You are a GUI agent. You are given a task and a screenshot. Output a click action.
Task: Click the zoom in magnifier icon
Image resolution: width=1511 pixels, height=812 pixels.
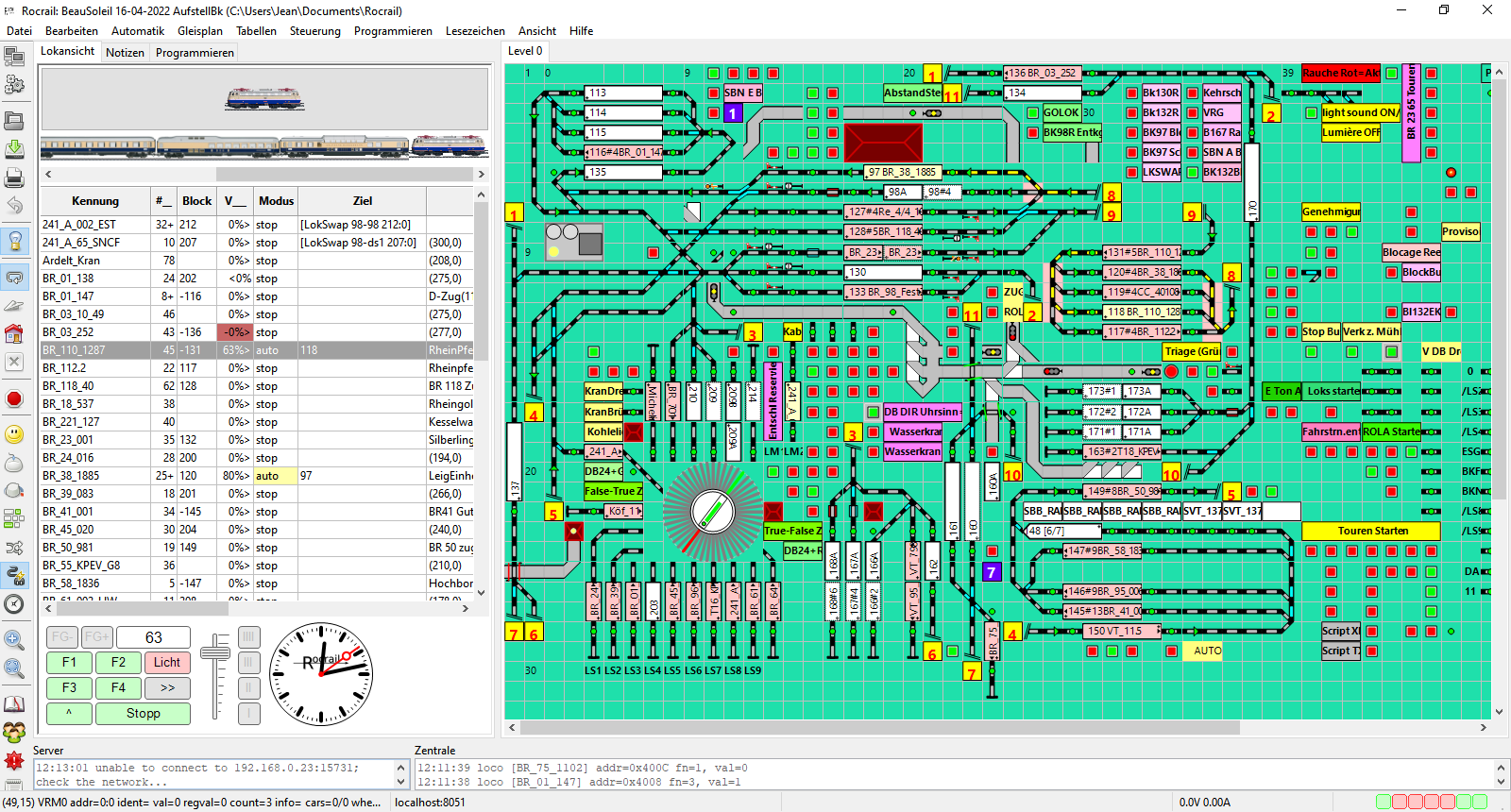pos(14,639)
